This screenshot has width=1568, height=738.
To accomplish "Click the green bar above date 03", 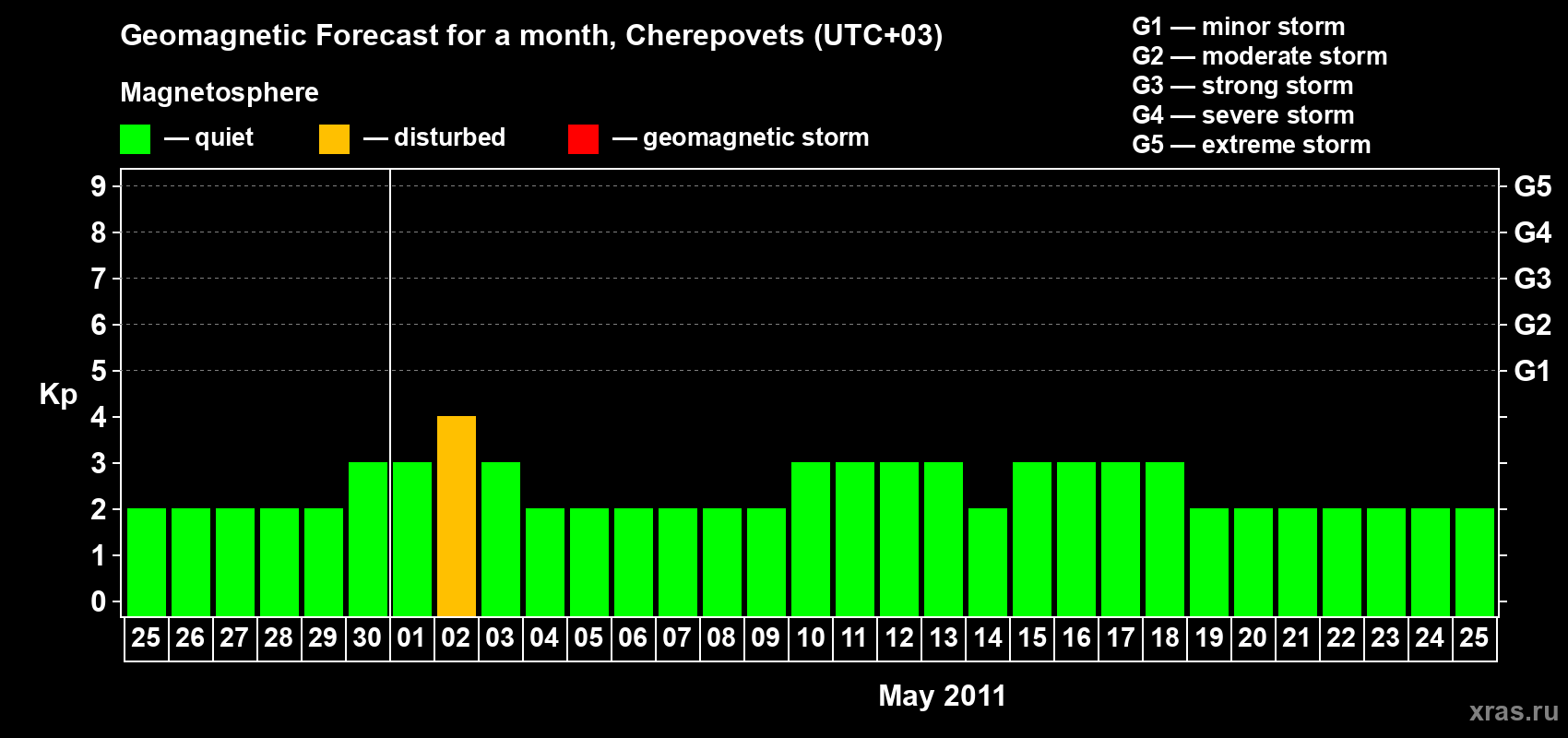I will 501,539.
